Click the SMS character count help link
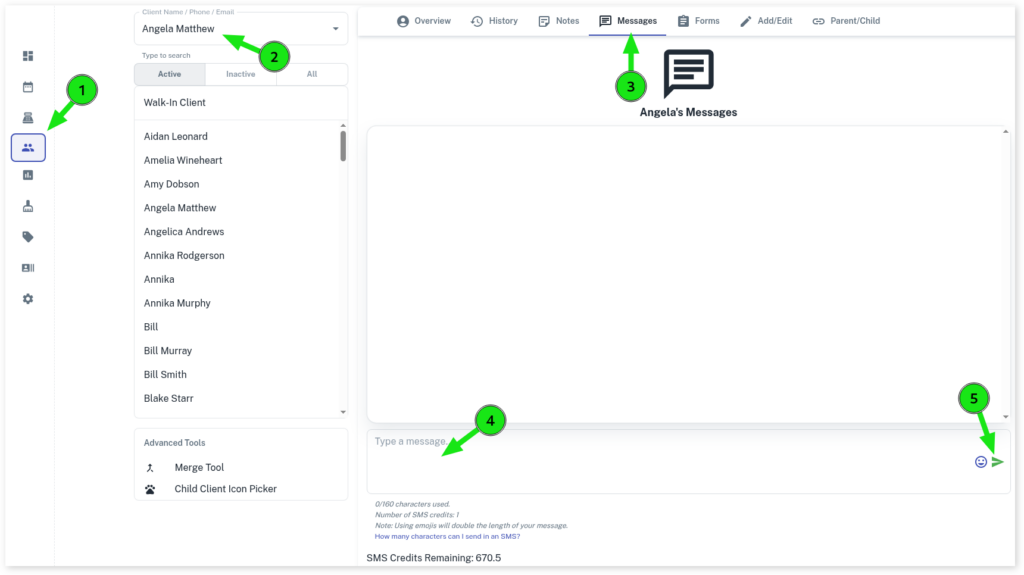Screen dimensions: 1024x575 tap(447, 536)
